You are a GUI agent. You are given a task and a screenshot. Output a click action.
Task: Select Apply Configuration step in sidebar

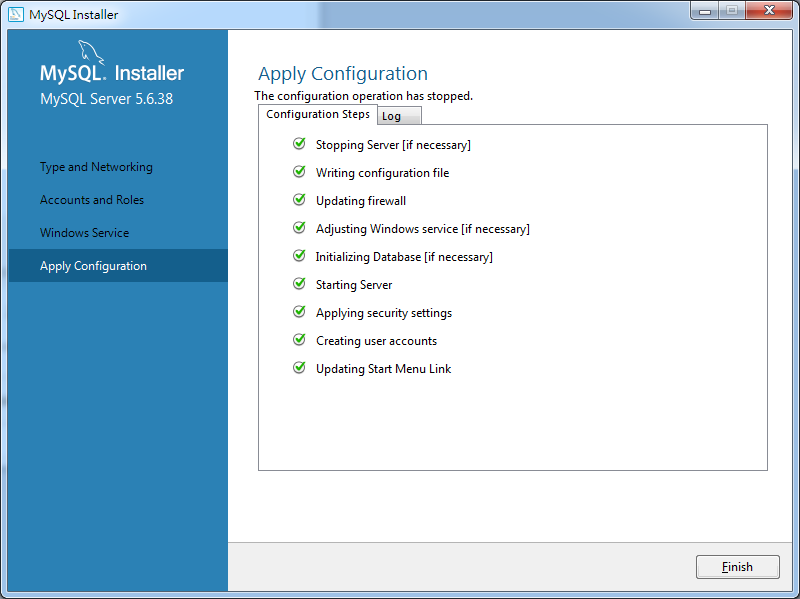[118, 265]
